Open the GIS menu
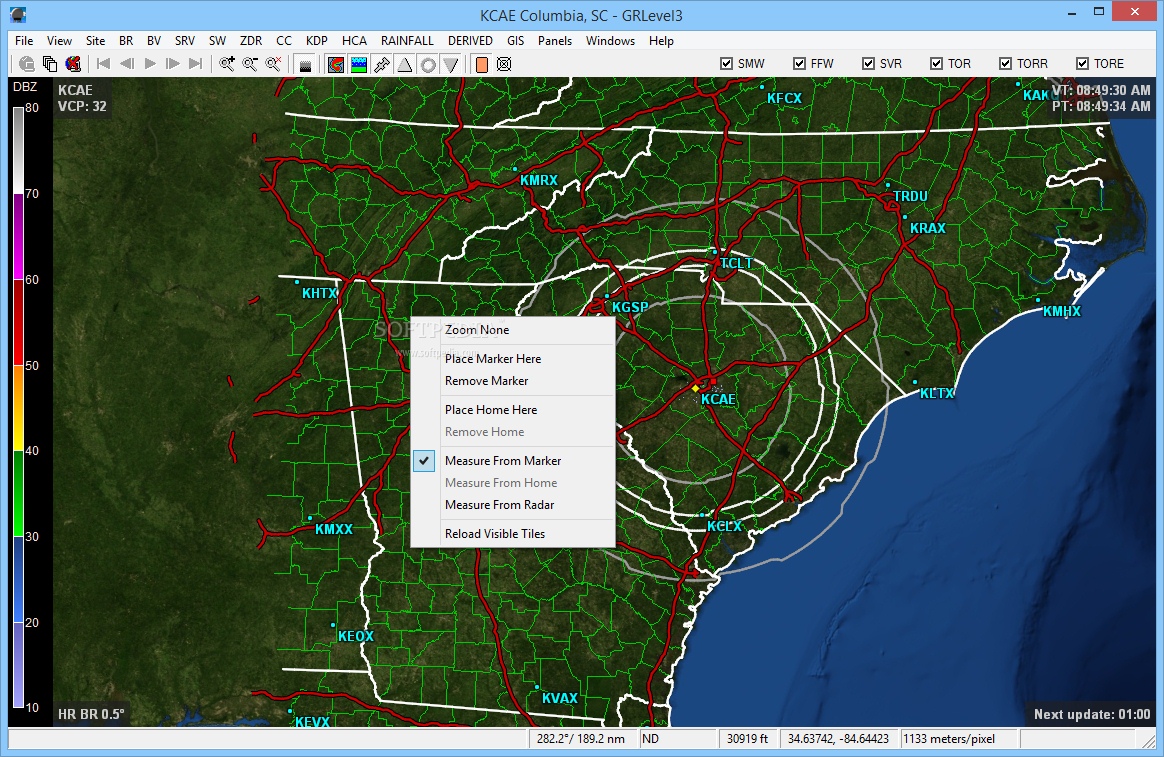Screen dimensions: 1164x757 515,41
